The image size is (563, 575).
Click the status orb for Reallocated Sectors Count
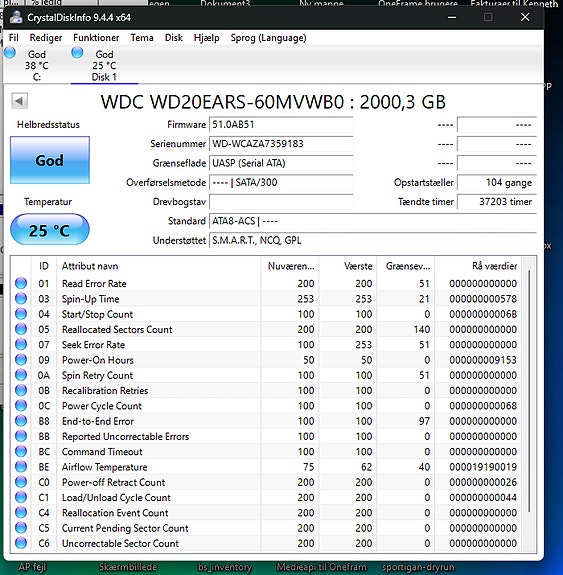[21, 329]
